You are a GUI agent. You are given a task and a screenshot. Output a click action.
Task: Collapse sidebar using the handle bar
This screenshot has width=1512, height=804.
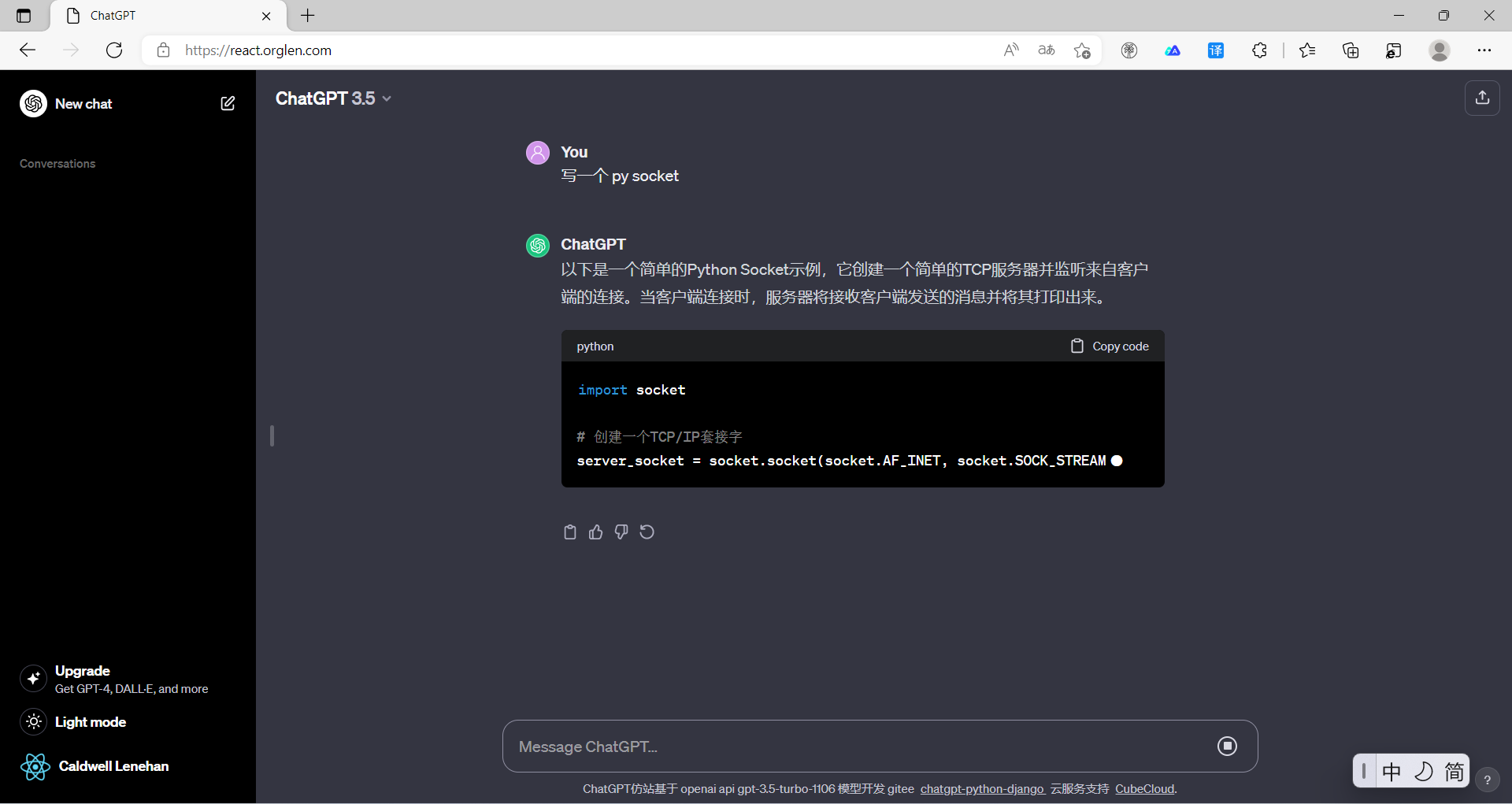272,436
